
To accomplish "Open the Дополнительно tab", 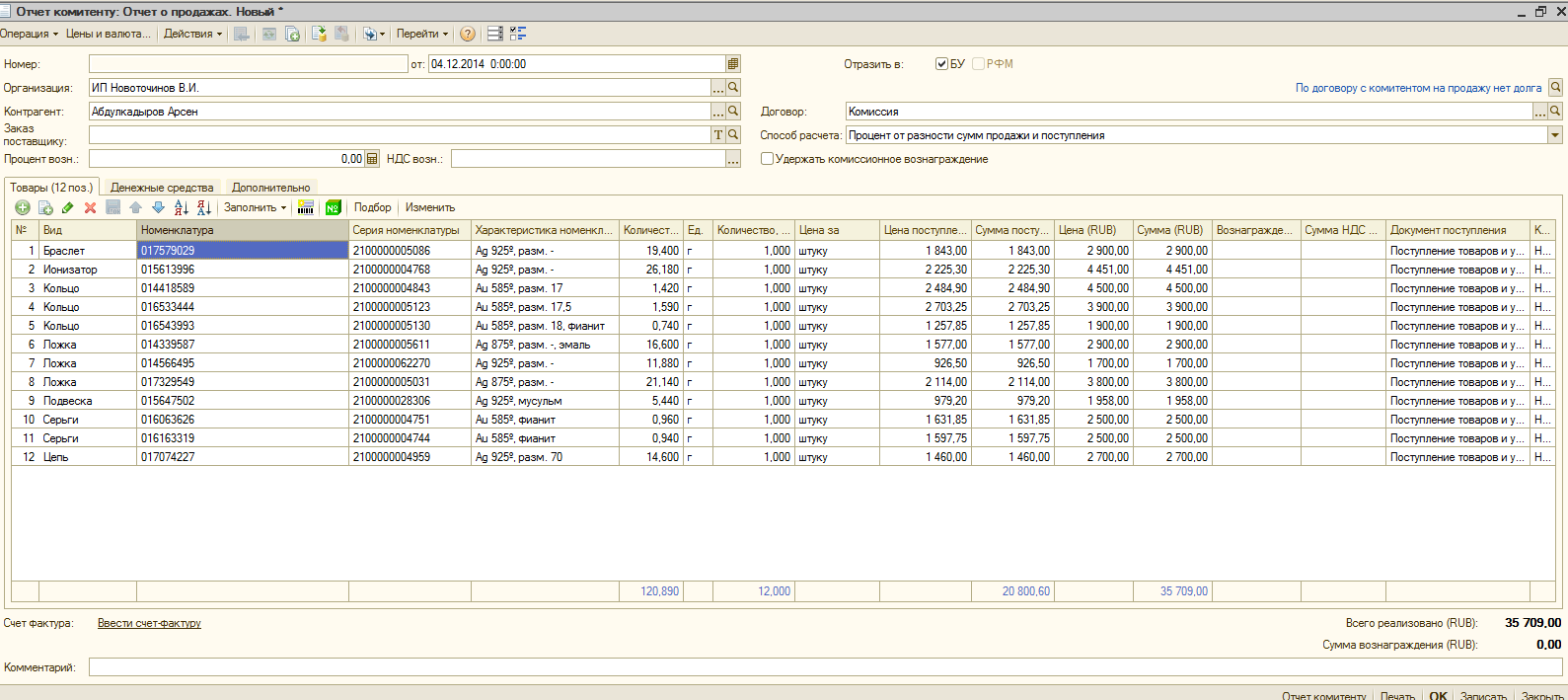I will click(270, 188).
